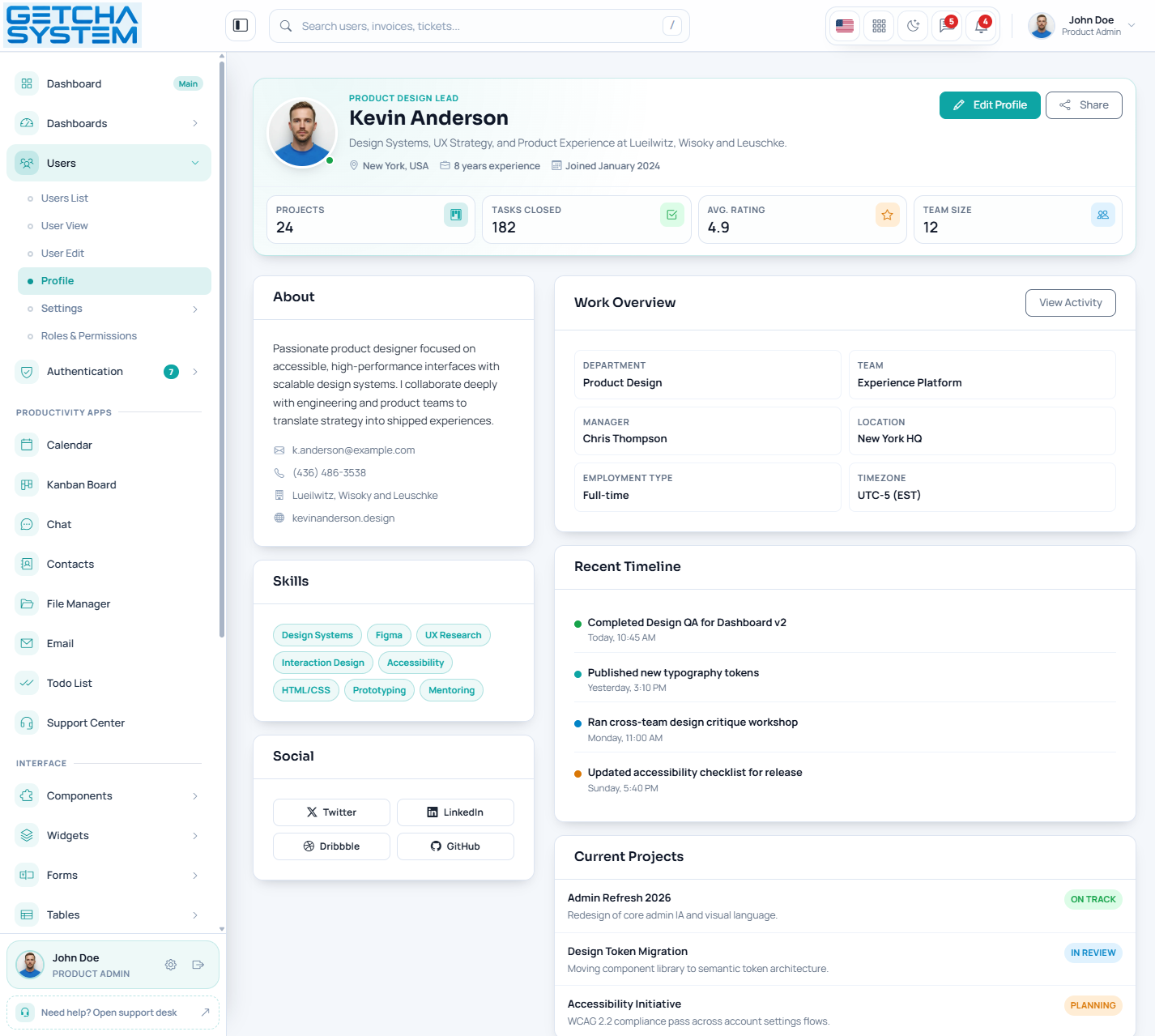Toggle the sidebar collapse button
Image resolution: width=1155 pixels, height=1036 pixels.
point(241,26)
